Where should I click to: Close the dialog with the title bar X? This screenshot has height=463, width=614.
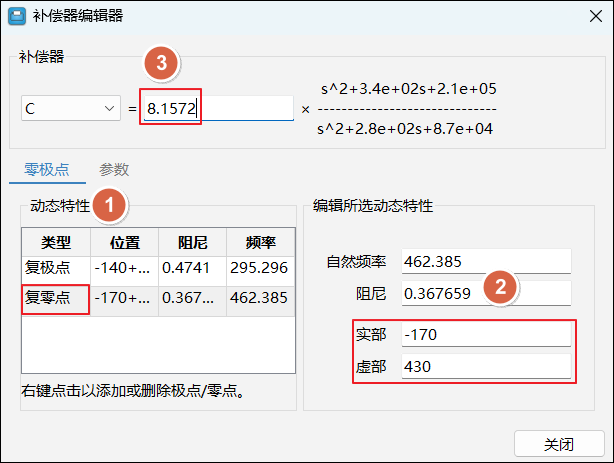(586, 17)
